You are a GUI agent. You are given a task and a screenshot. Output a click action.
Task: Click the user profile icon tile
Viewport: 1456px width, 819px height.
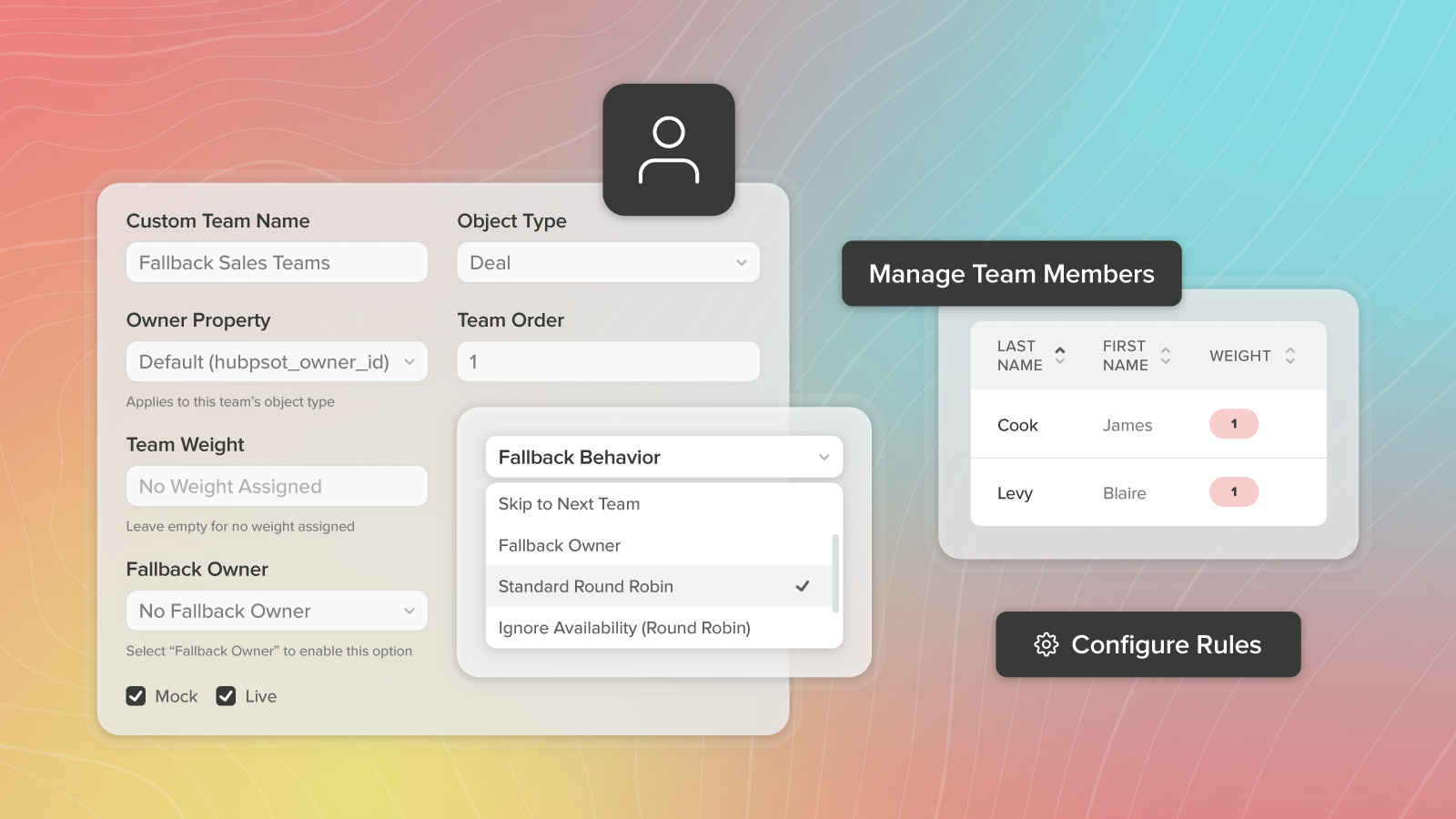tap(669, 150)
